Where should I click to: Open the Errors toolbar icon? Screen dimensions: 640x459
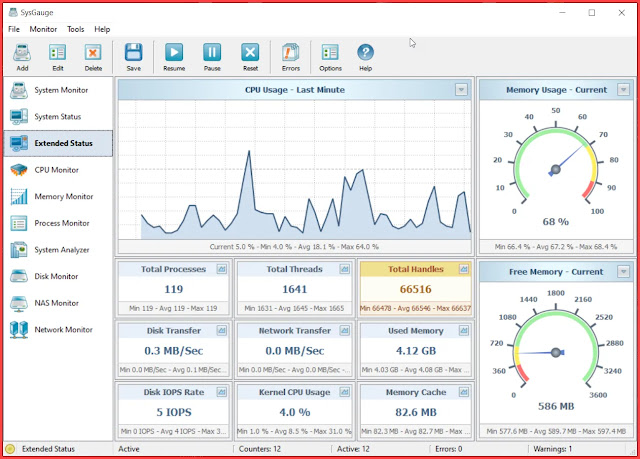click(x=291, y=53)
